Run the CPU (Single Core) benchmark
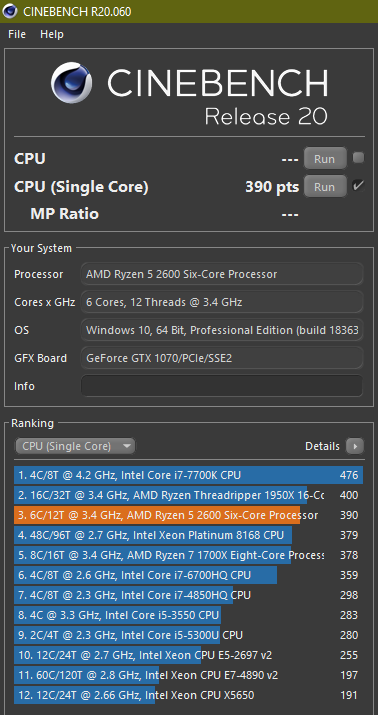378x715 pixels. coord(324,187)
